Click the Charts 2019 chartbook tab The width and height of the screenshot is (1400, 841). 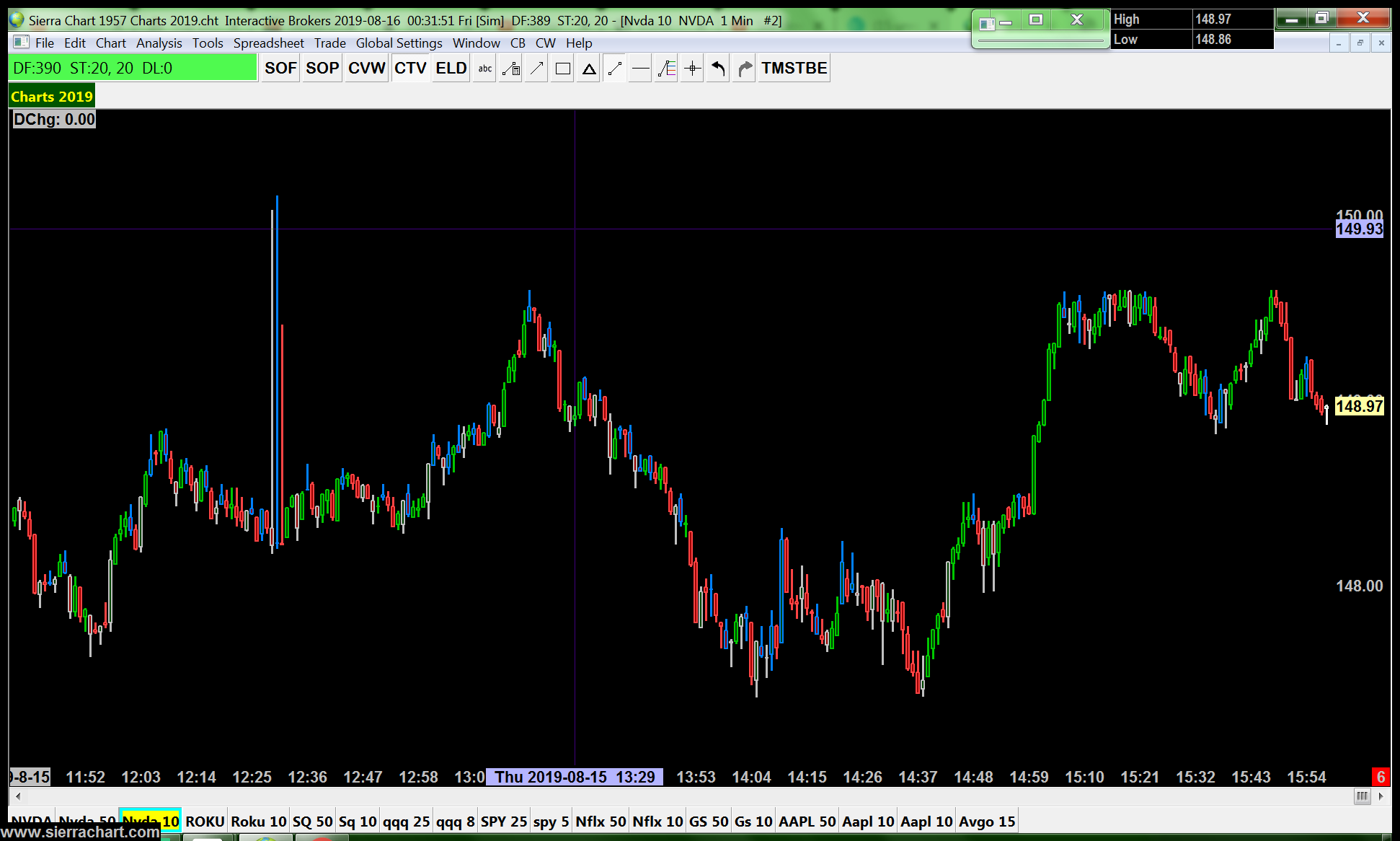coord(51,97)
